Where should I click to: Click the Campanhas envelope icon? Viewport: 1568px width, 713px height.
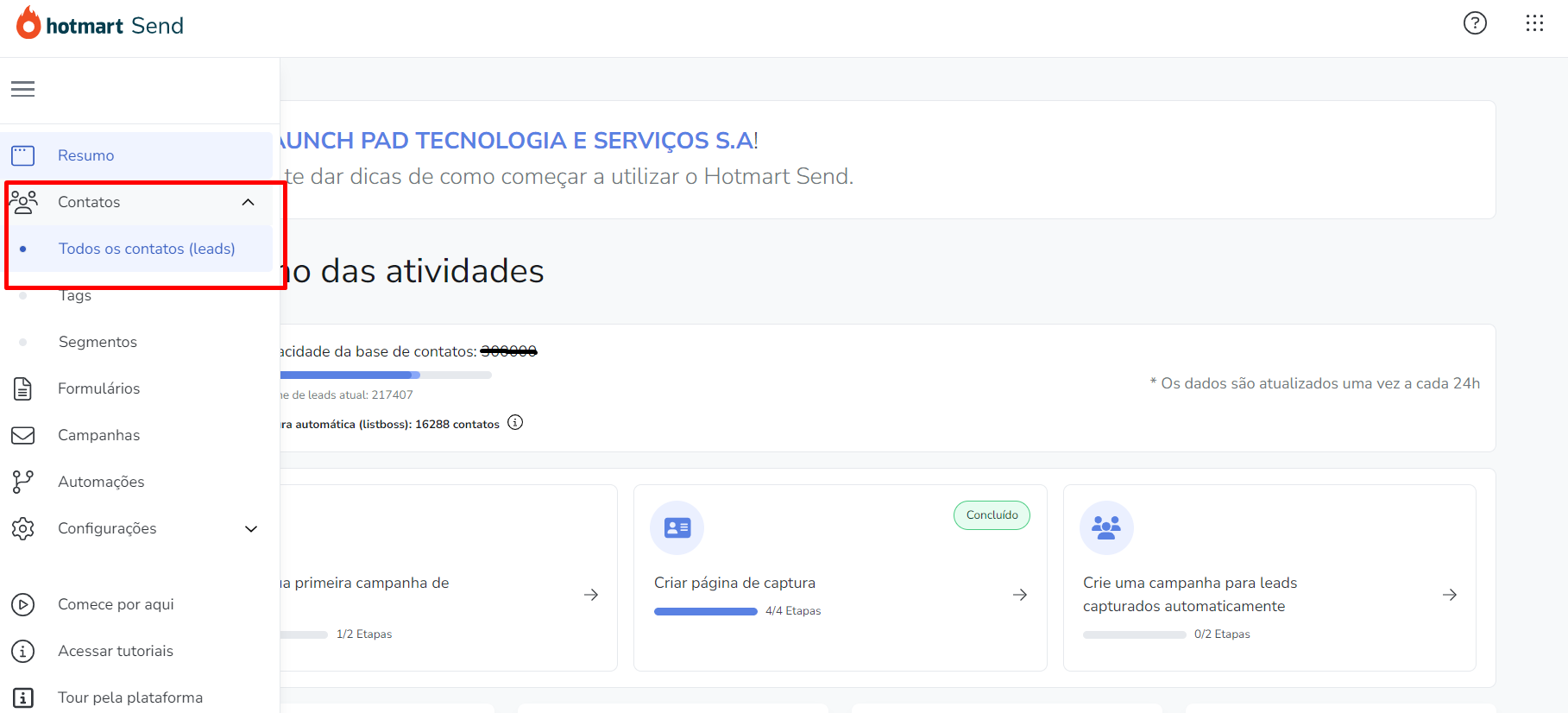pyautogui.click(x=23, y=435)
